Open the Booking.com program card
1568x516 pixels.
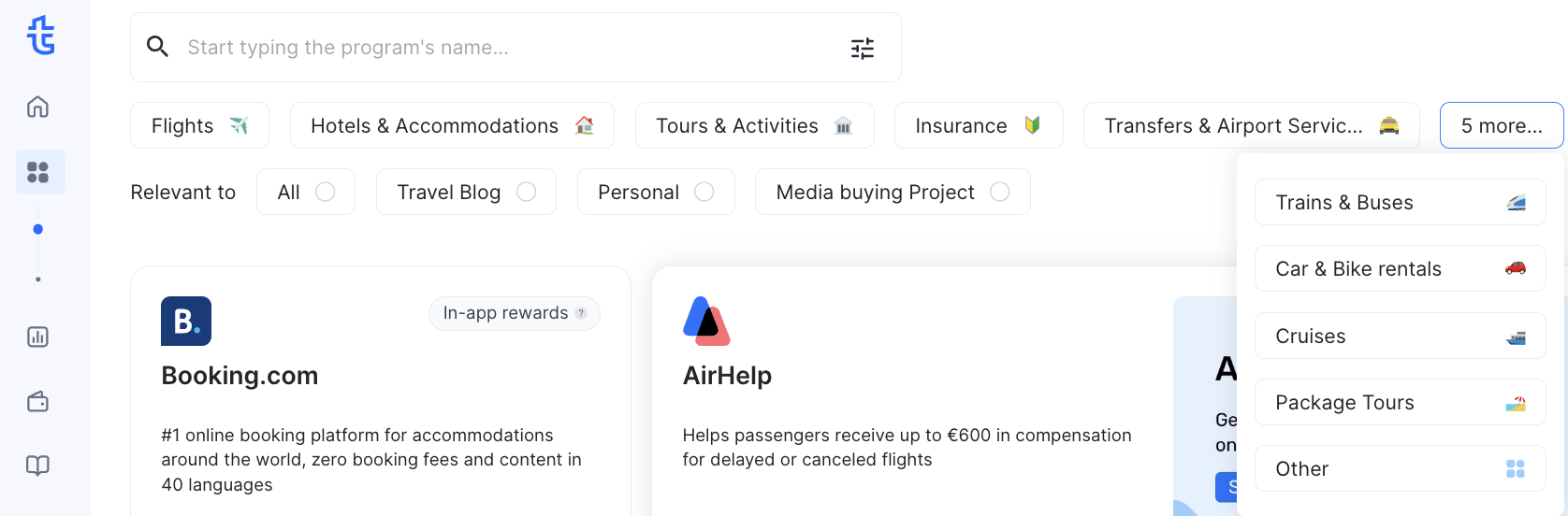tap(381, 393)
